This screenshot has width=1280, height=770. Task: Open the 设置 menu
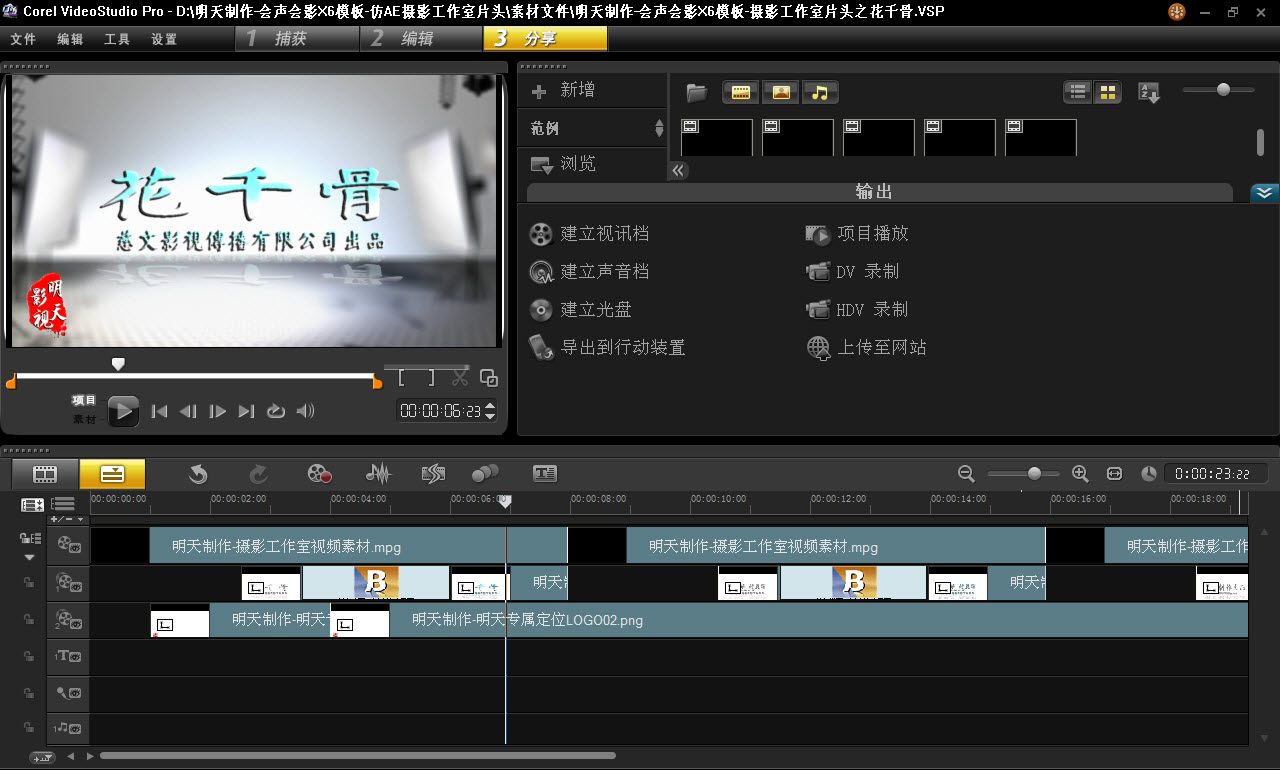[x=164, y=39]
